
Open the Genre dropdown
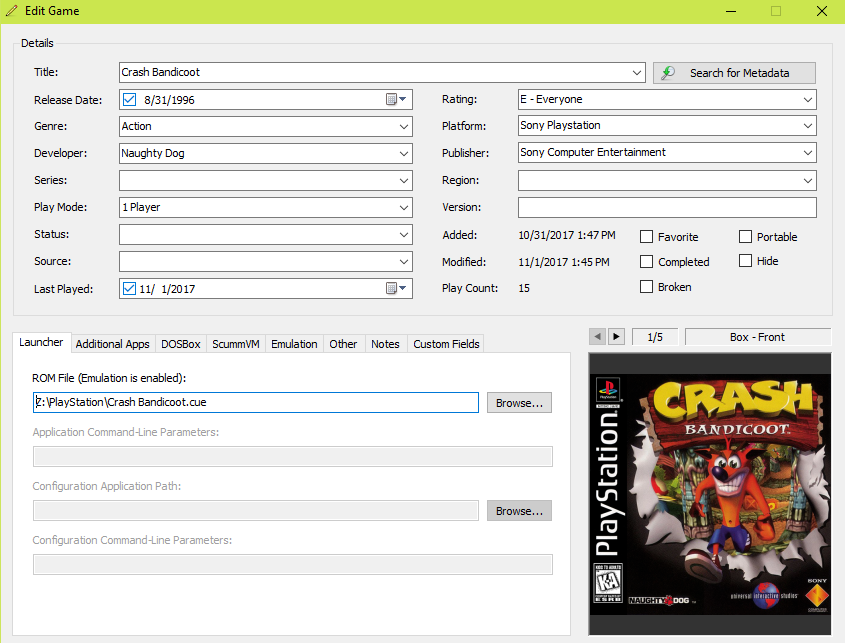pyautogui.click(x=404, y=127)
